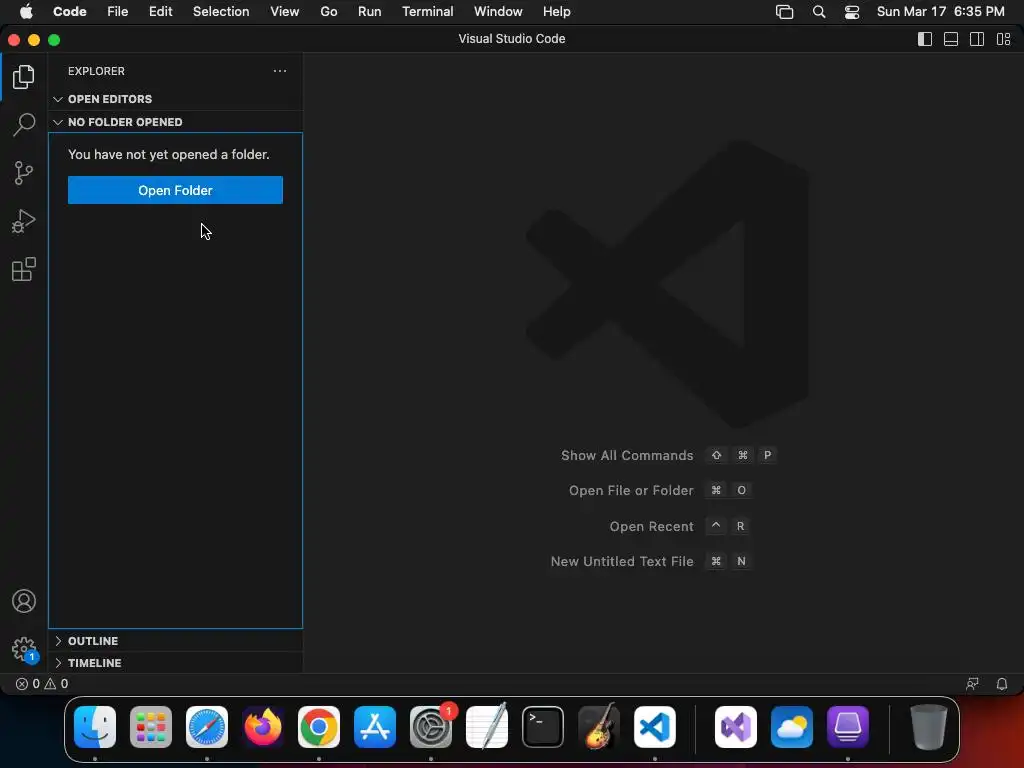Image resolution: width=1024 pixels, height=768 pixels.
Task: Collapse the No Folder Opened section
Action: pos(175,122)
